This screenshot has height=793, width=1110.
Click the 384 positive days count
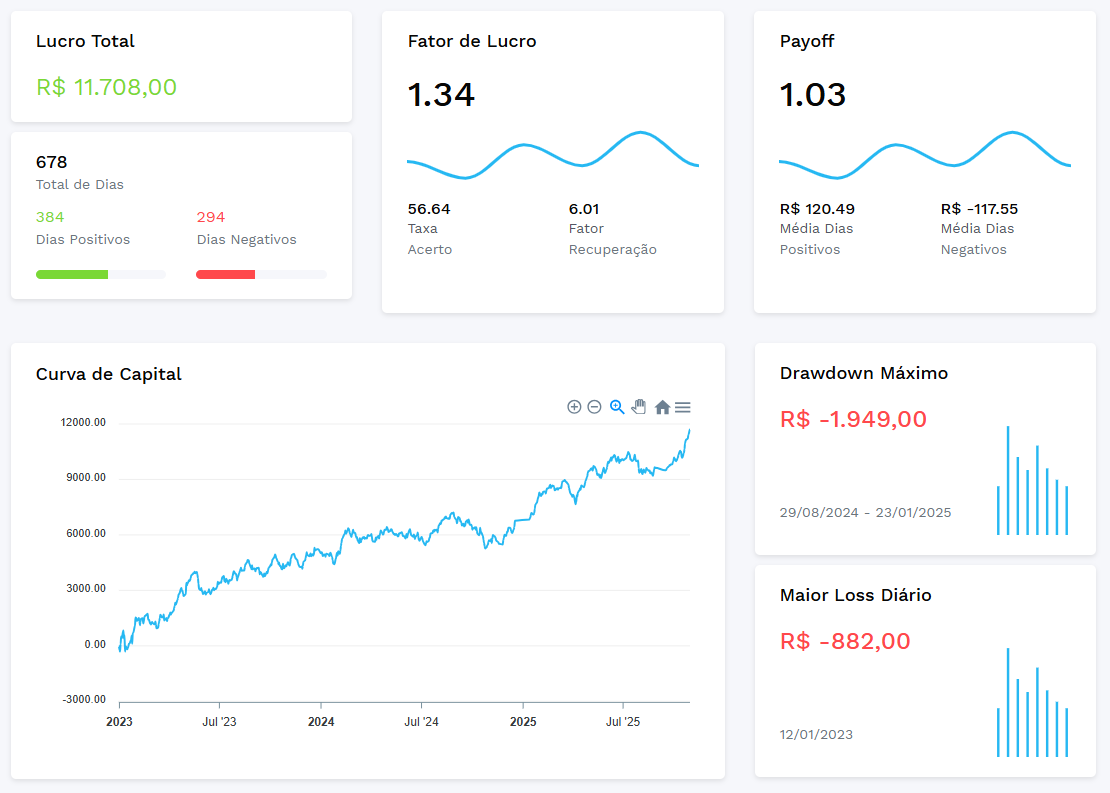[x=50, y=217]
